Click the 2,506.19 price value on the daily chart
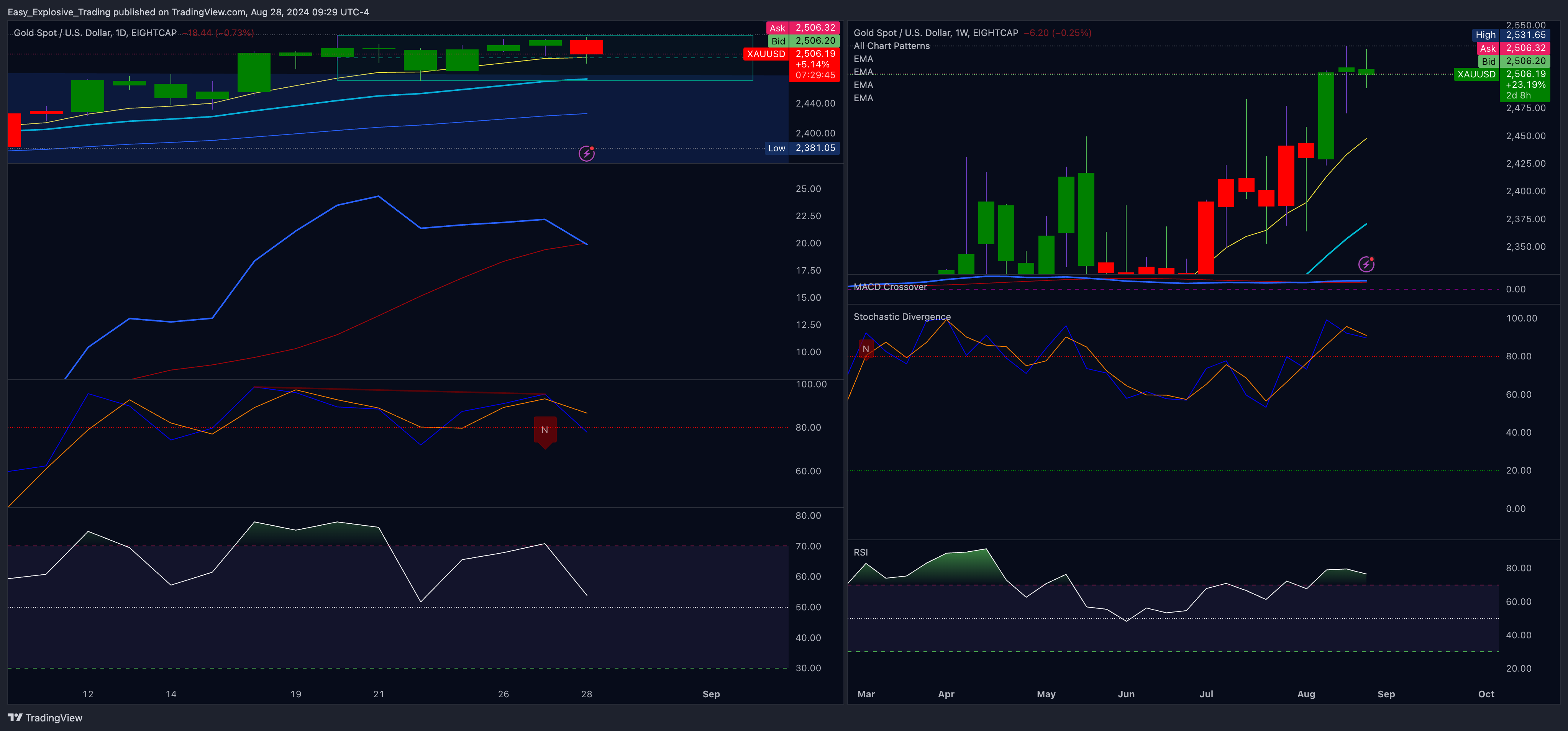The width and height of the screenshot is (1568, 731). pos(815,54)
